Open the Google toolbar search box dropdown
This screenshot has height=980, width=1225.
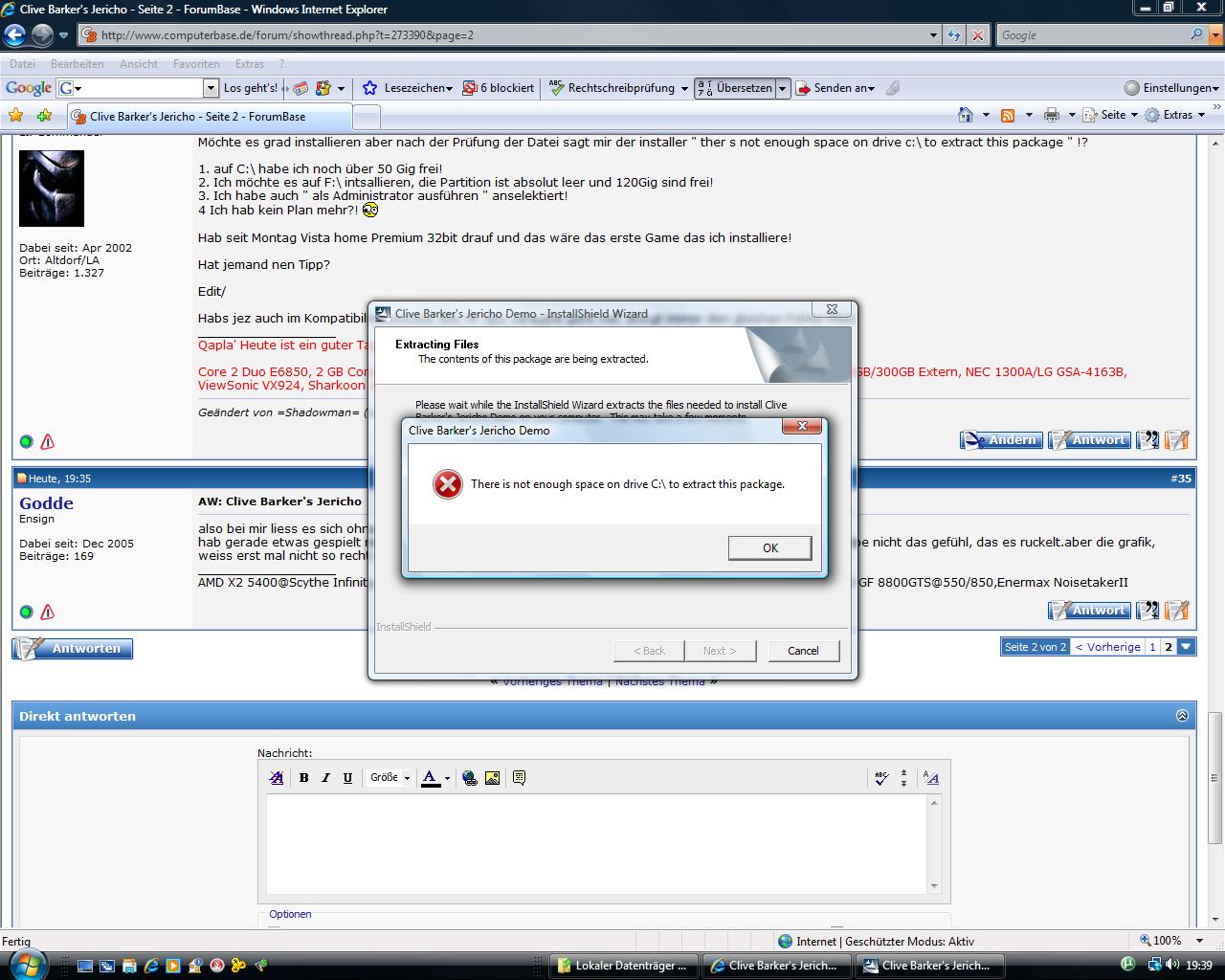(212, 88)
